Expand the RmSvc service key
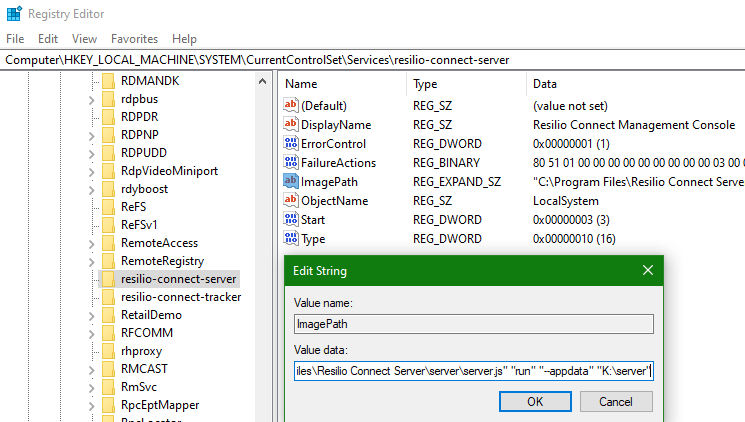This screenshot has width=745, height=422. pyautogui.click(x=93, y=387)
